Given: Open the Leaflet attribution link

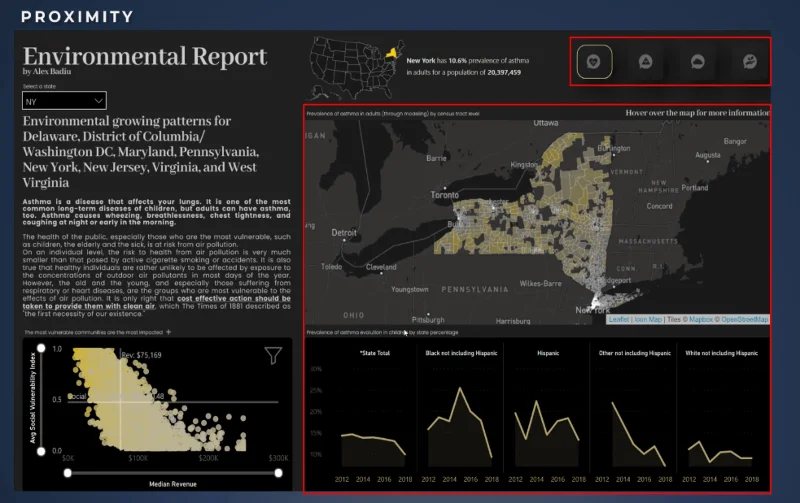Looking at the screenshot, I should 618,319.
